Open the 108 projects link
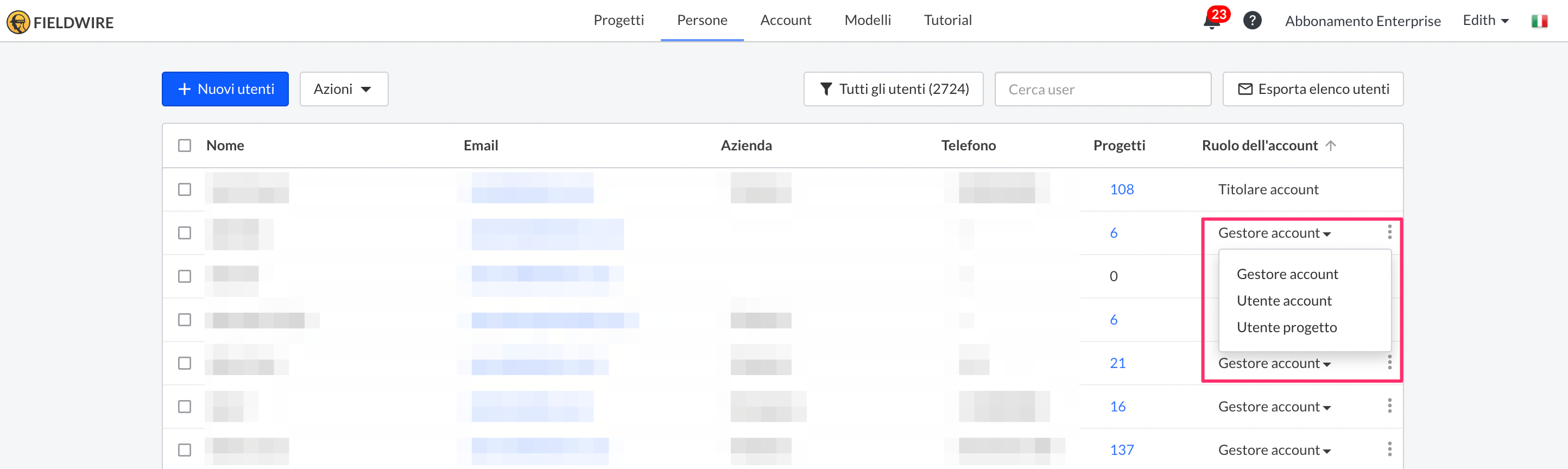This screenshot has height=469, width=1568. 1121,189
